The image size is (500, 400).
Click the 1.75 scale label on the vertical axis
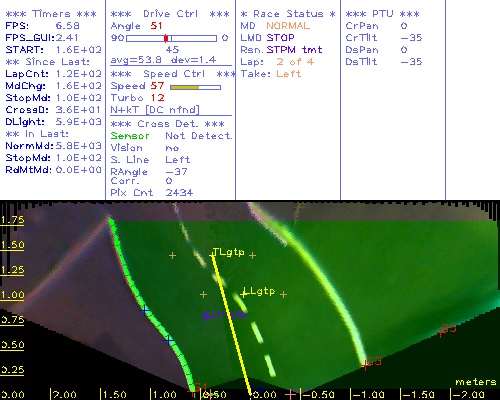tap(12, 220)
